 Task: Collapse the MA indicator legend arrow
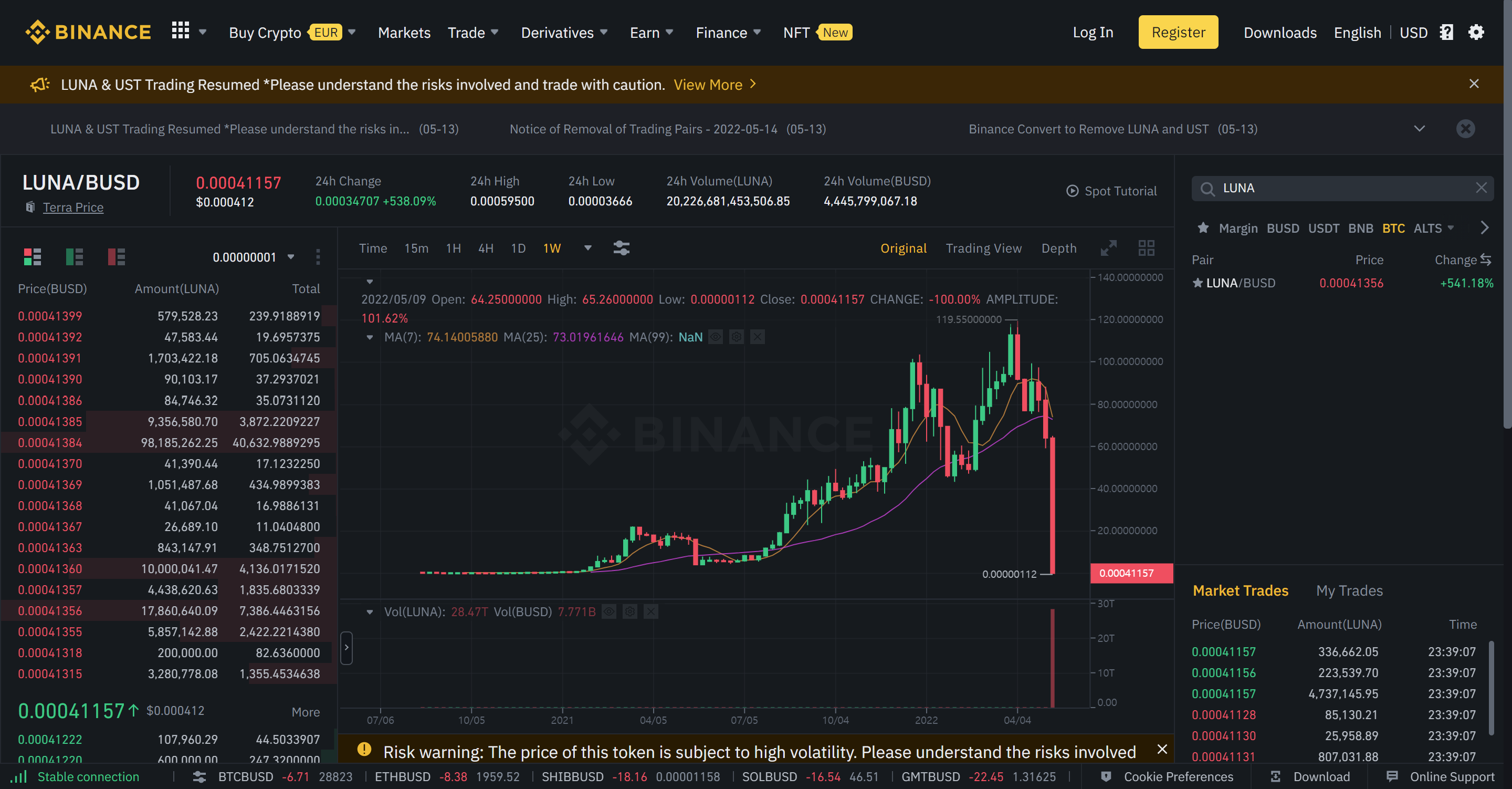coord(370,337)
